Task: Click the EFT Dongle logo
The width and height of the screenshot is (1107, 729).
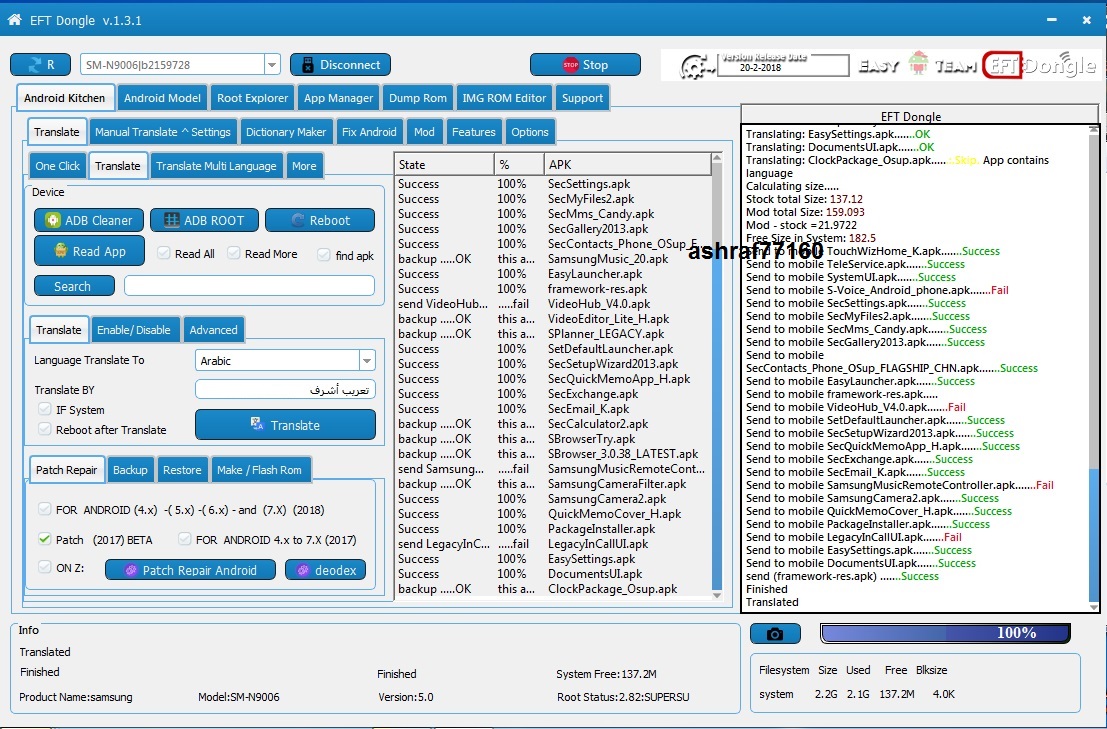Action: (x=1039, y=65)
